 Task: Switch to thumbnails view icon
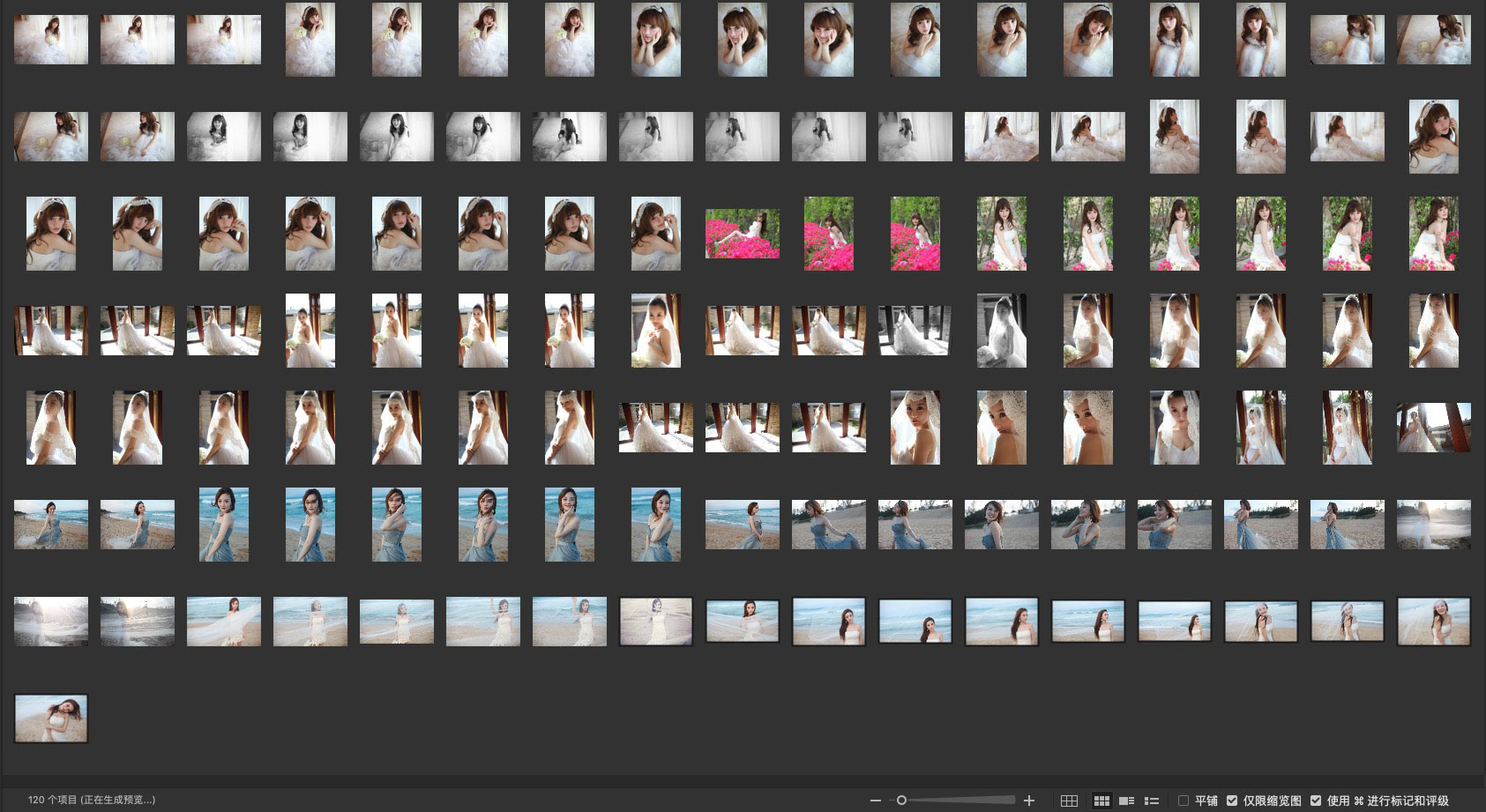point(1101,801)
